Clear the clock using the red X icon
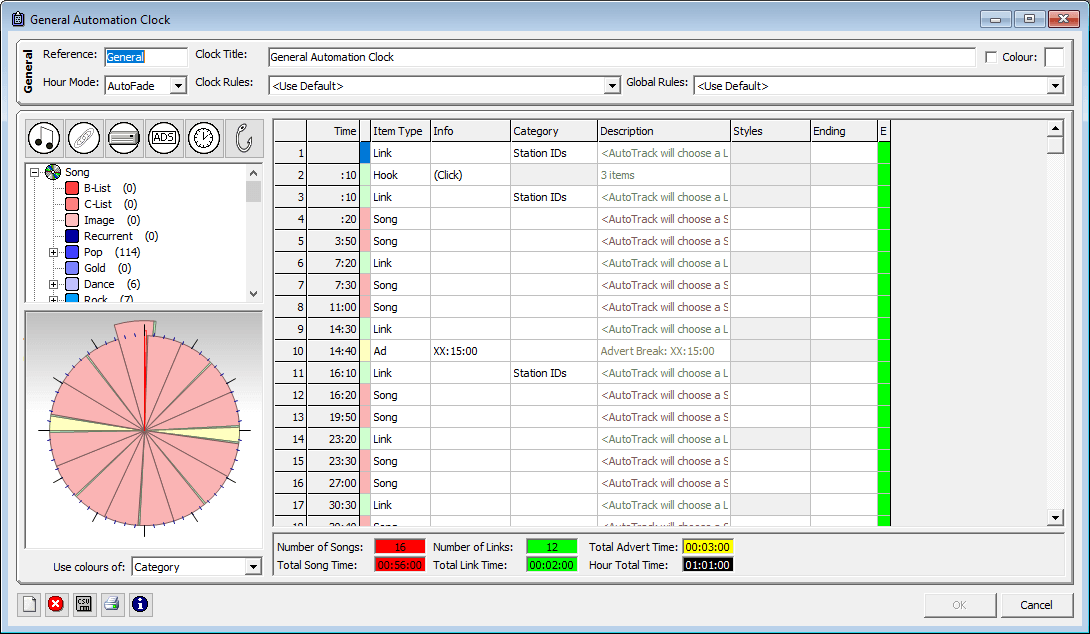Image resolution: width=1090 pixels, height=634 pixels. (57, 604)
